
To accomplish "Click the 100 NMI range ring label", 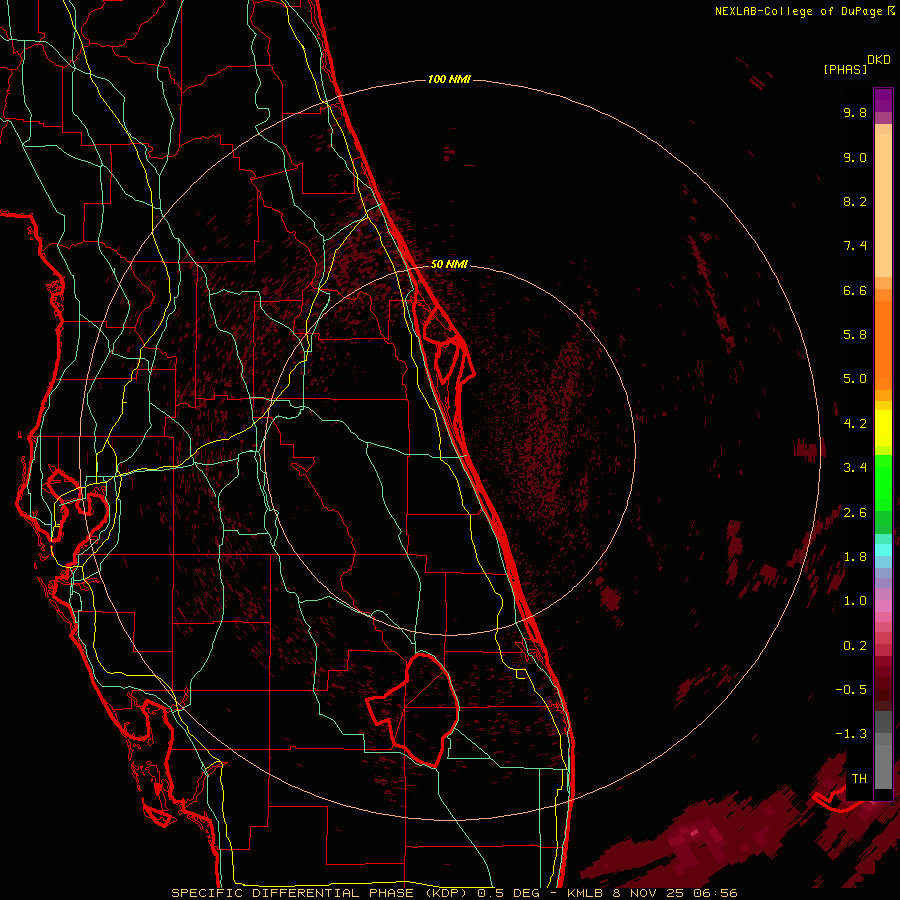I will click(x=449, y=79).
